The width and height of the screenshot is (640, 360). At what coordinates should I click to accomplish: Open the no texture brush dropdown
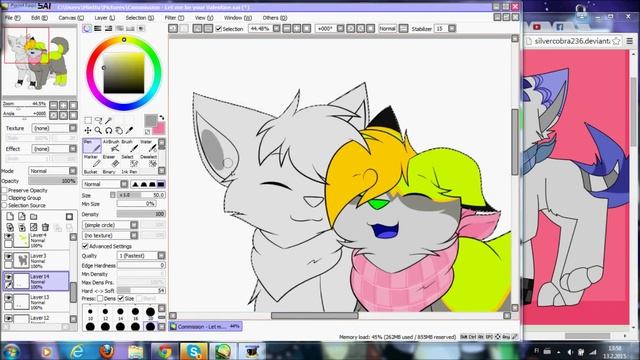pyautogui.click(x=110, y=236)
